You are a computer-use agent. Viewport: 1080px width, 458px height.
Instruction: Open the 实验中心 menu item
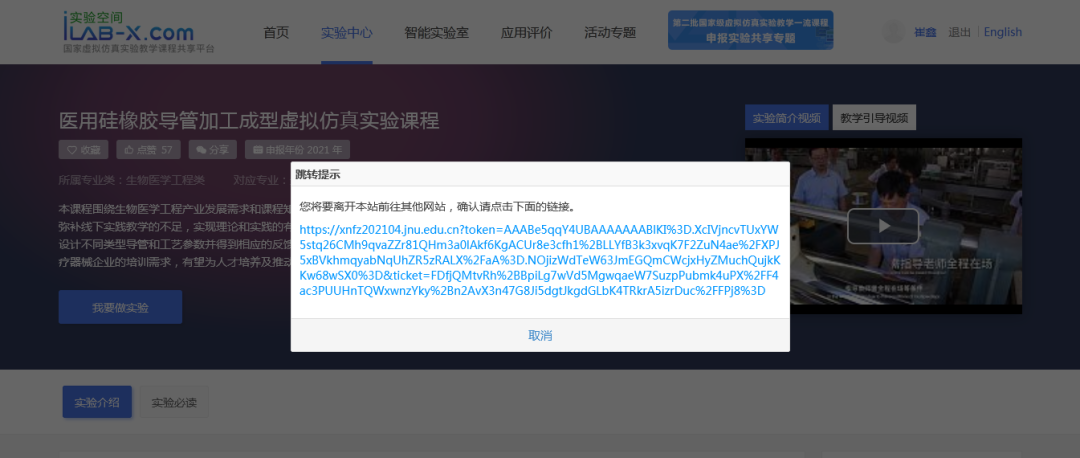346,32
